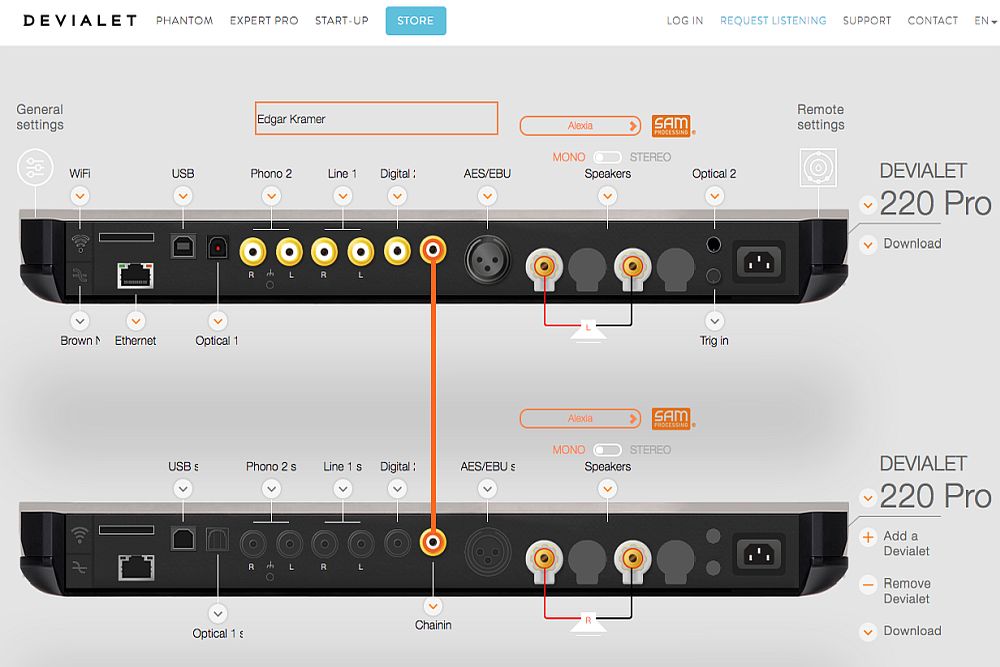
Task: Select Line 1 L jack on upper amplifier
Action: (360, 251)
